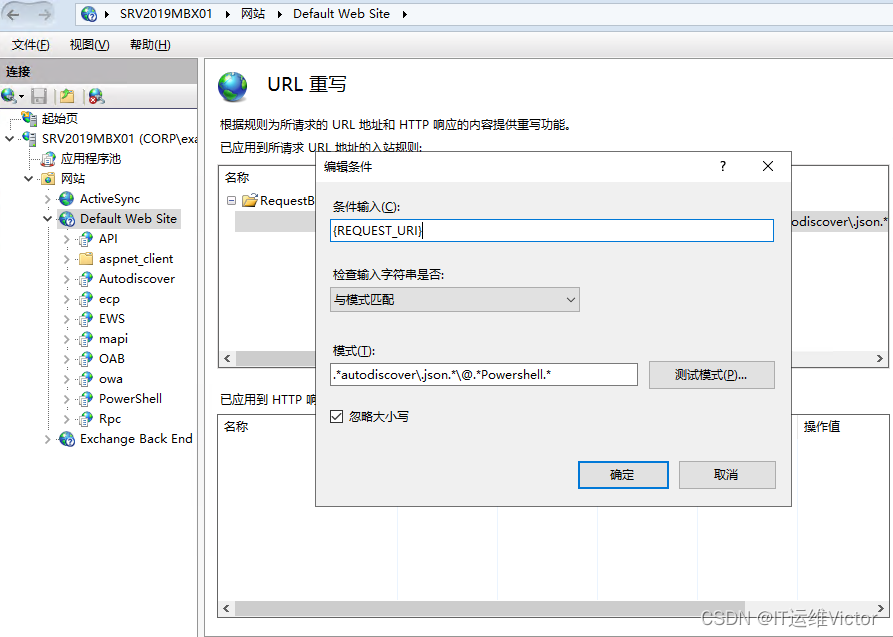
Task: Click the owa application icon
Action: [86, 379]
